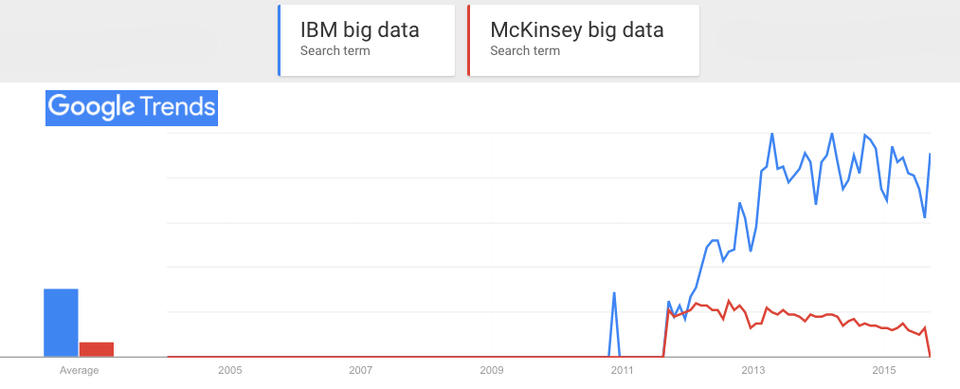The image size is (960, 389).
Task: Click the 'Search term' subtitle under IBM big data
Action: tap(335, 51)
